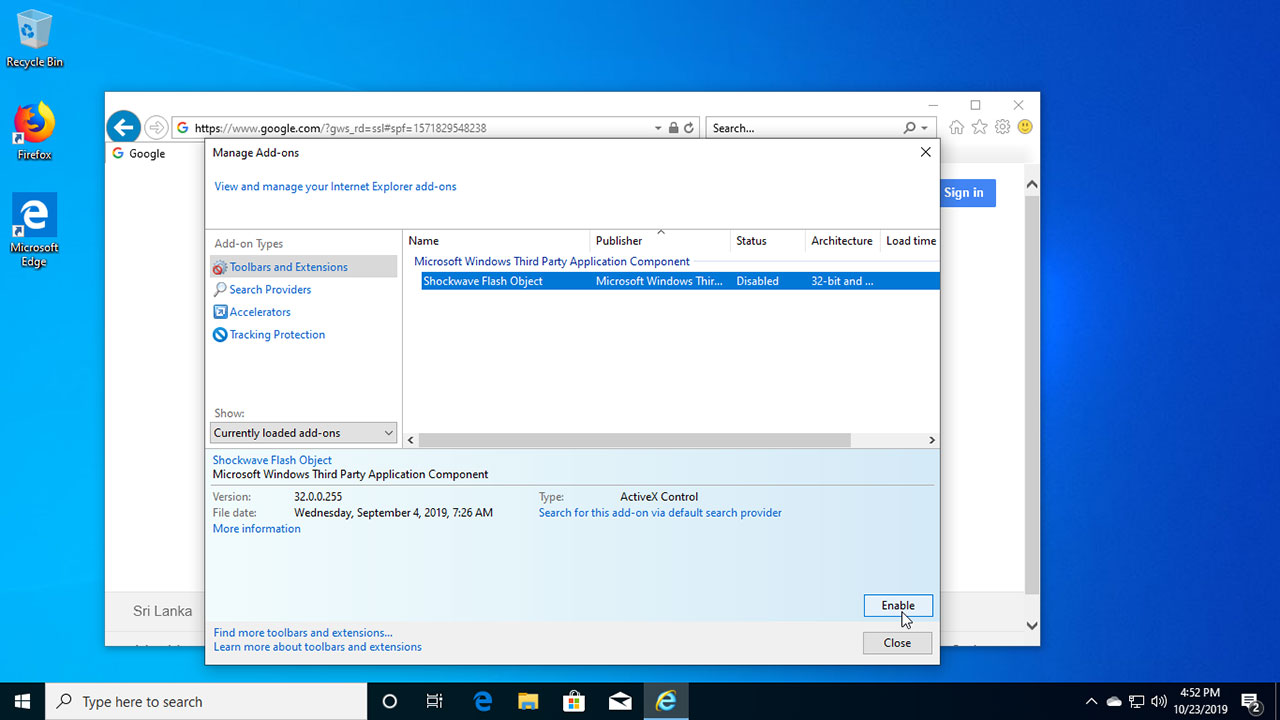The height and width of the screenshot is (720, 1280).
Task: Open the Windows Start menu
Action: [x=22, y=701]
